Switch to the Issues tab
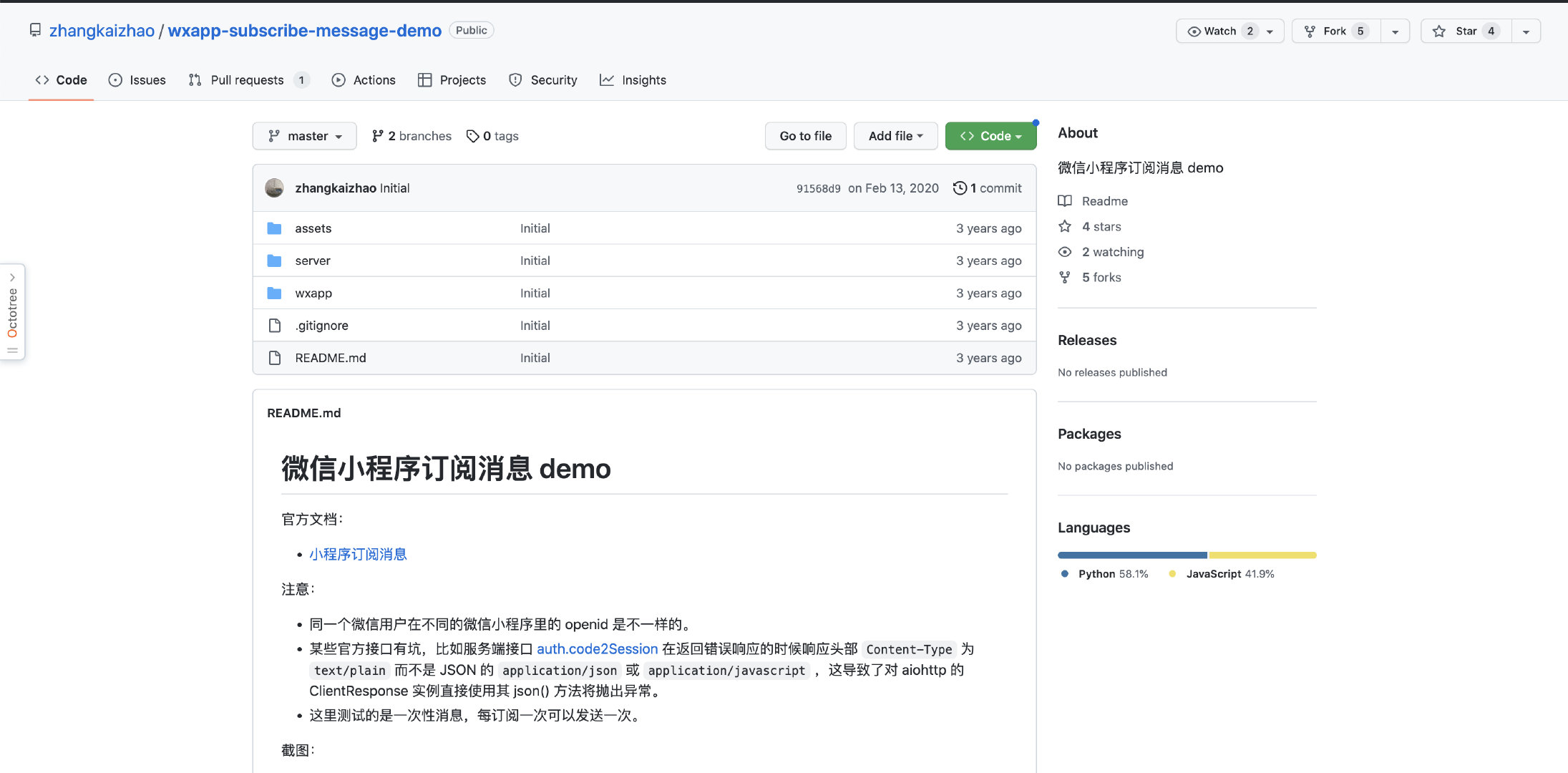The width and height of the screenshot is (1568, 773). pos(137,80)
